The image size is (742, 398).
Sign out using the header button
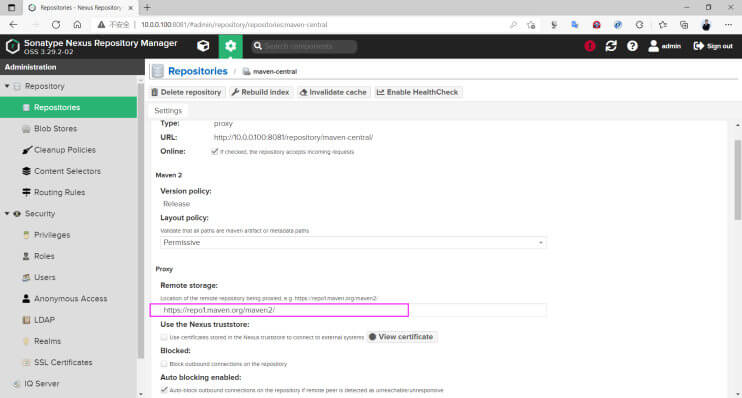pos(713,46)
